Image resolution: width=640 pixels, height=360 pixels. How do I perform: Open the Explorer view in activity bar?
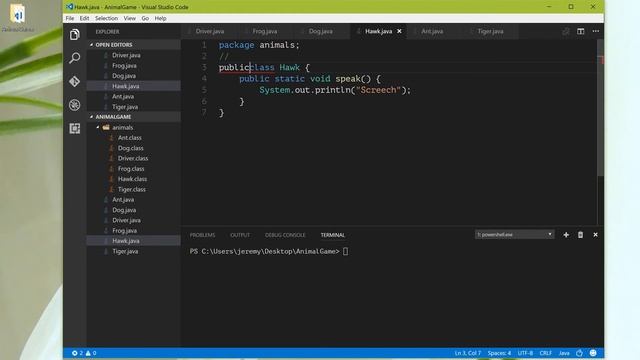pyautogui.click(x=74, y=34)
